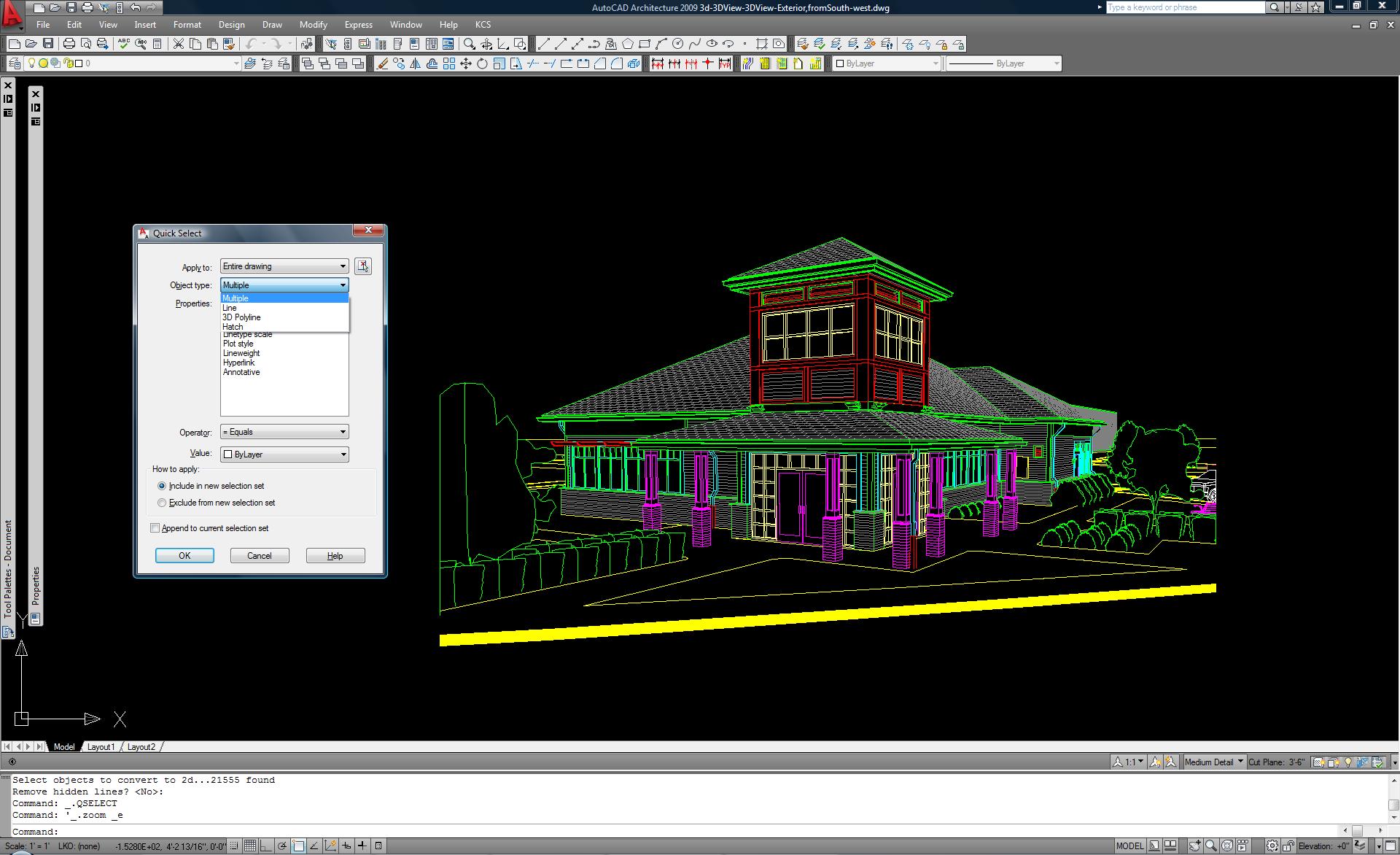Click the Select Objects button in Quick Select

(363, 266)
